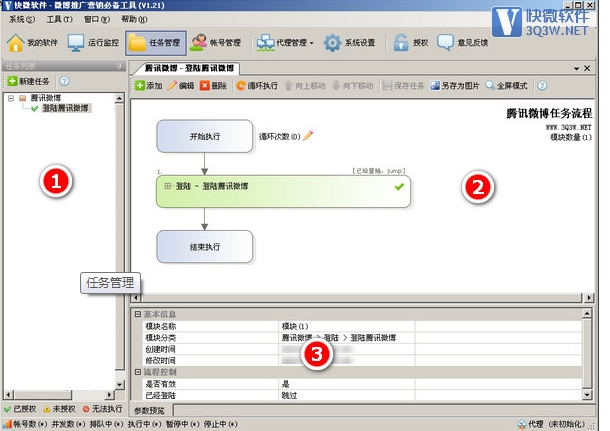This screenshot has width=610, height=431.
Task: Open 运行监控 monitor view
Action: 76,43
